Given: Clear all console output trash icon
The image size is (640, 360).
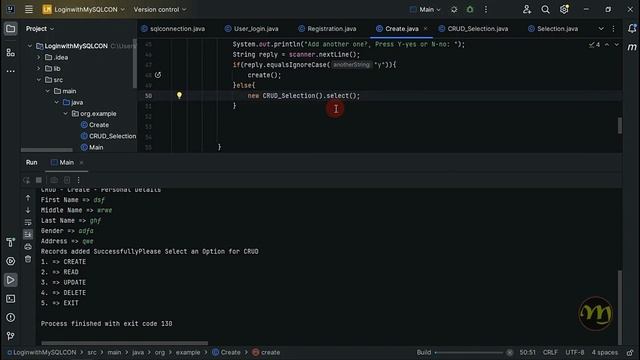Looking at the screenshot, I should tap(28, 259).
